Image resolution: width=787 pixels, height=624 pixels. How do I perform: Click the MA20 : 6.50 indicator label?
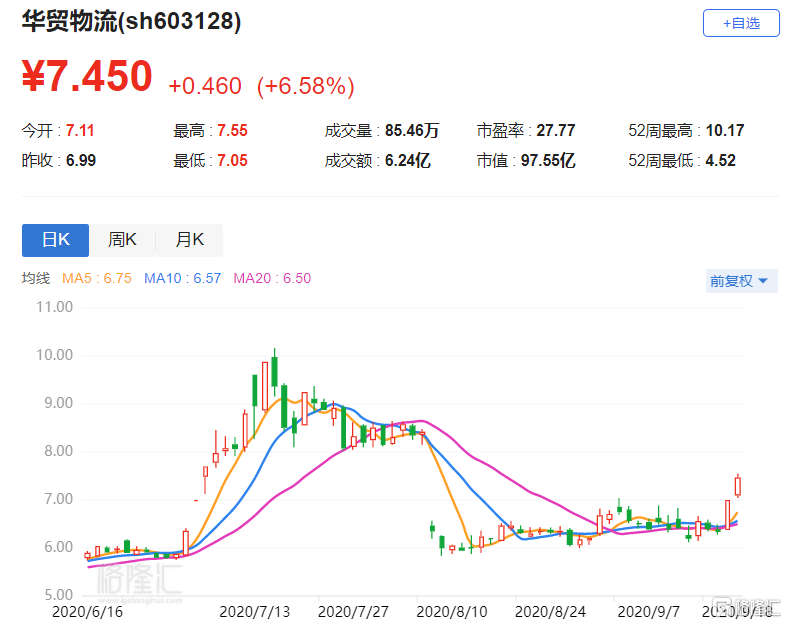click(x=272, y=278)
